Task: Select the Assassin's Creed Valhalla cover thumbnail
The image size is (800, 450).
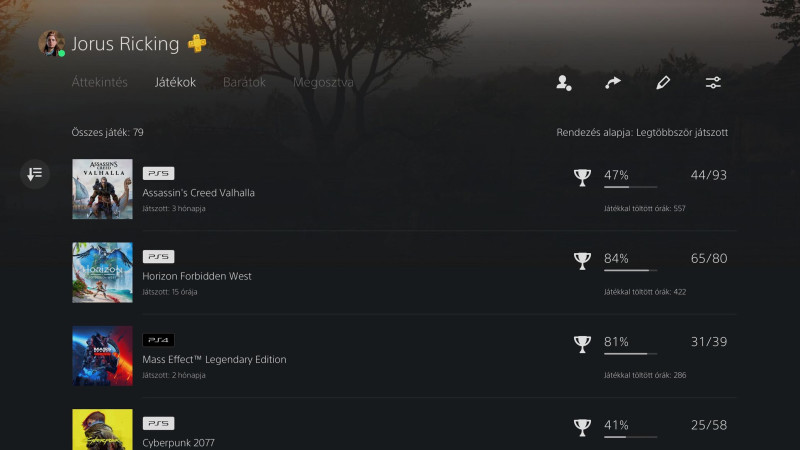Action: point(102,189)
